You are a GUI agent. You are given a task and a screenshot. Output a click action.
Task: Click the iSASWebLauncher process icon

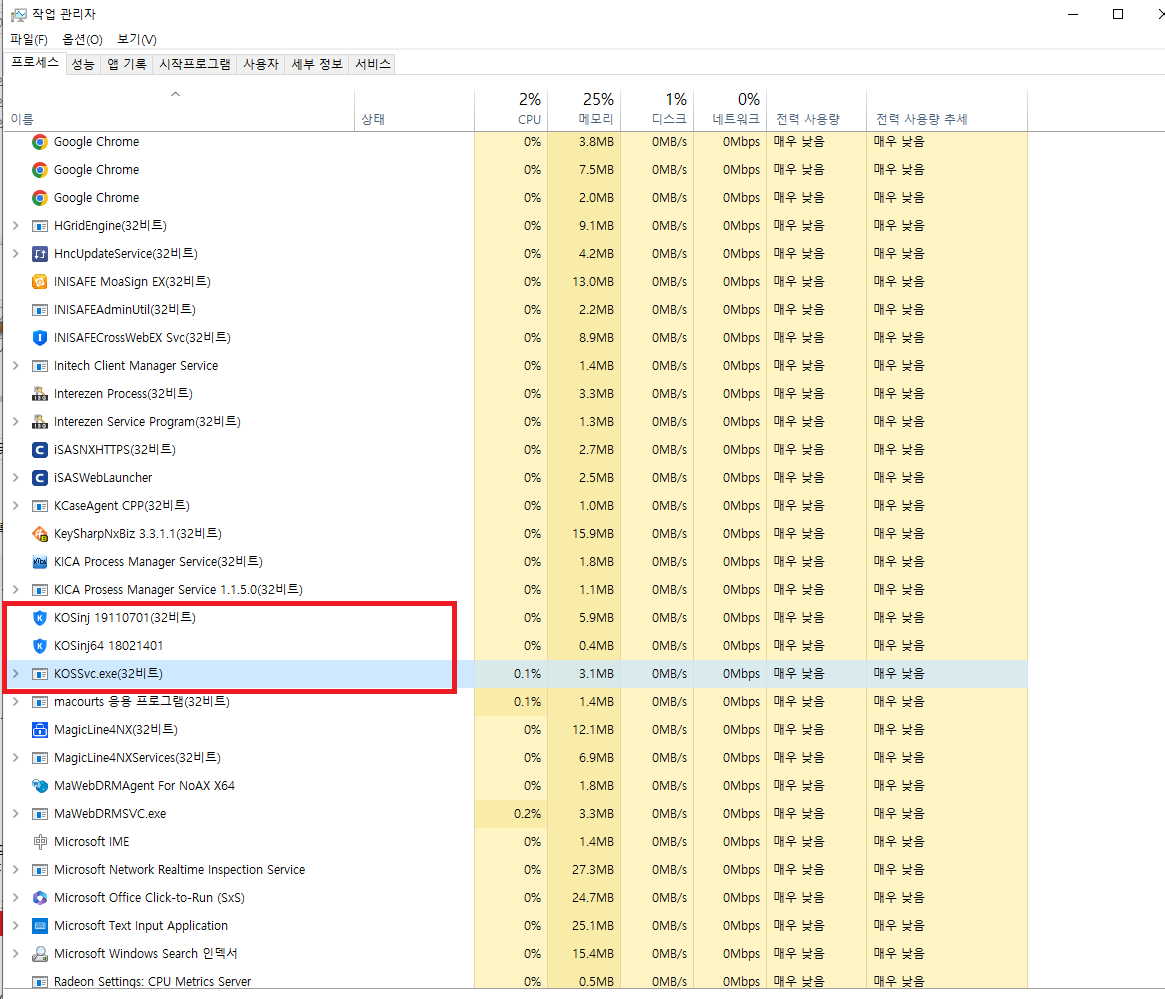click(x=40, y=478)
